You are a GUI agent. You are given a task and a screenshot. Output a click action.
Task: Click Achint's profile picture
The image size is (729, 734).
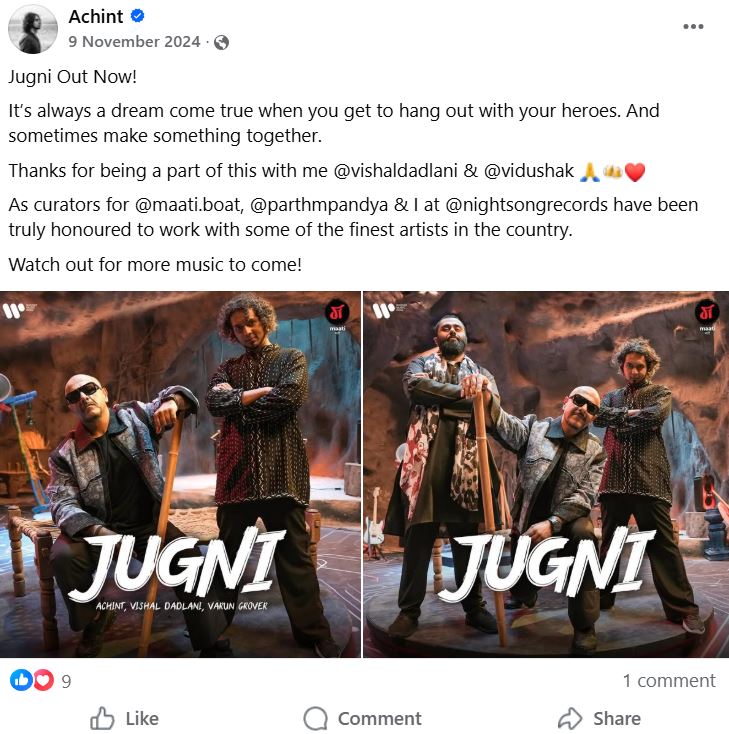pos(32,29)
